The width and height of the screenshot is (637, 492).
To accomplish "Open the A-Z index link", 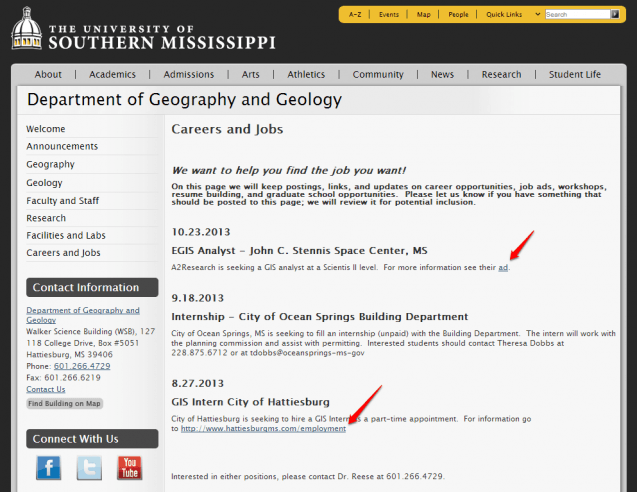I will tap(356, 15).
